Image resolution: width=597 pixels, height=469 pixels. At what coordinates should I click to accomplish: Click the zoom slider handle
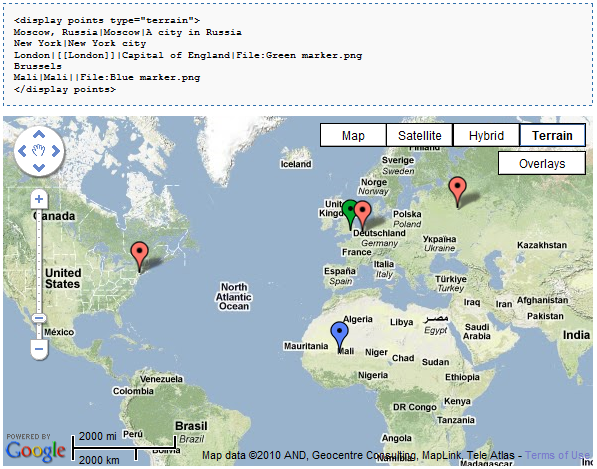point(39,317)
